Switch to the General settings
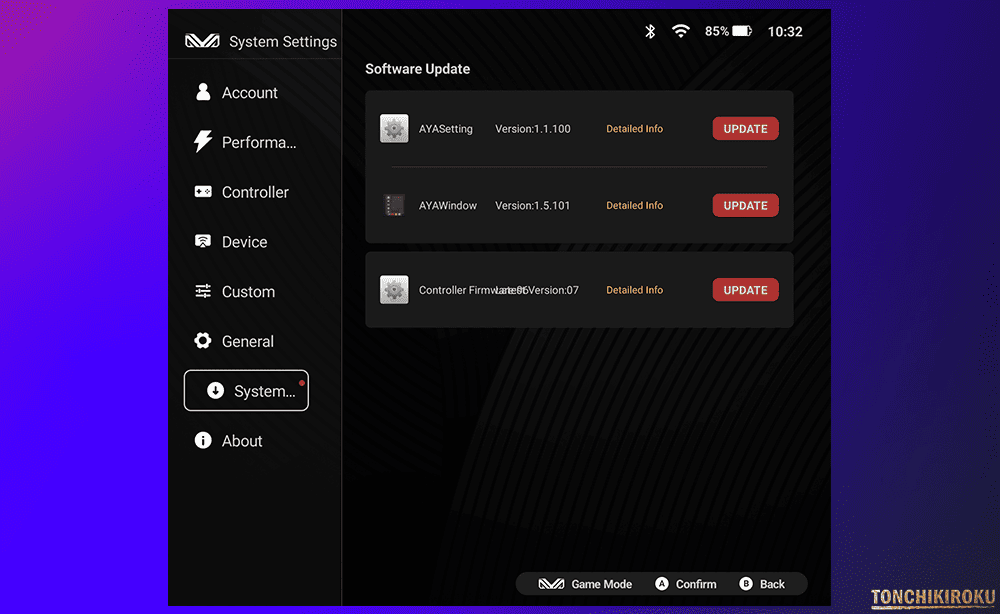 point(246,341)
